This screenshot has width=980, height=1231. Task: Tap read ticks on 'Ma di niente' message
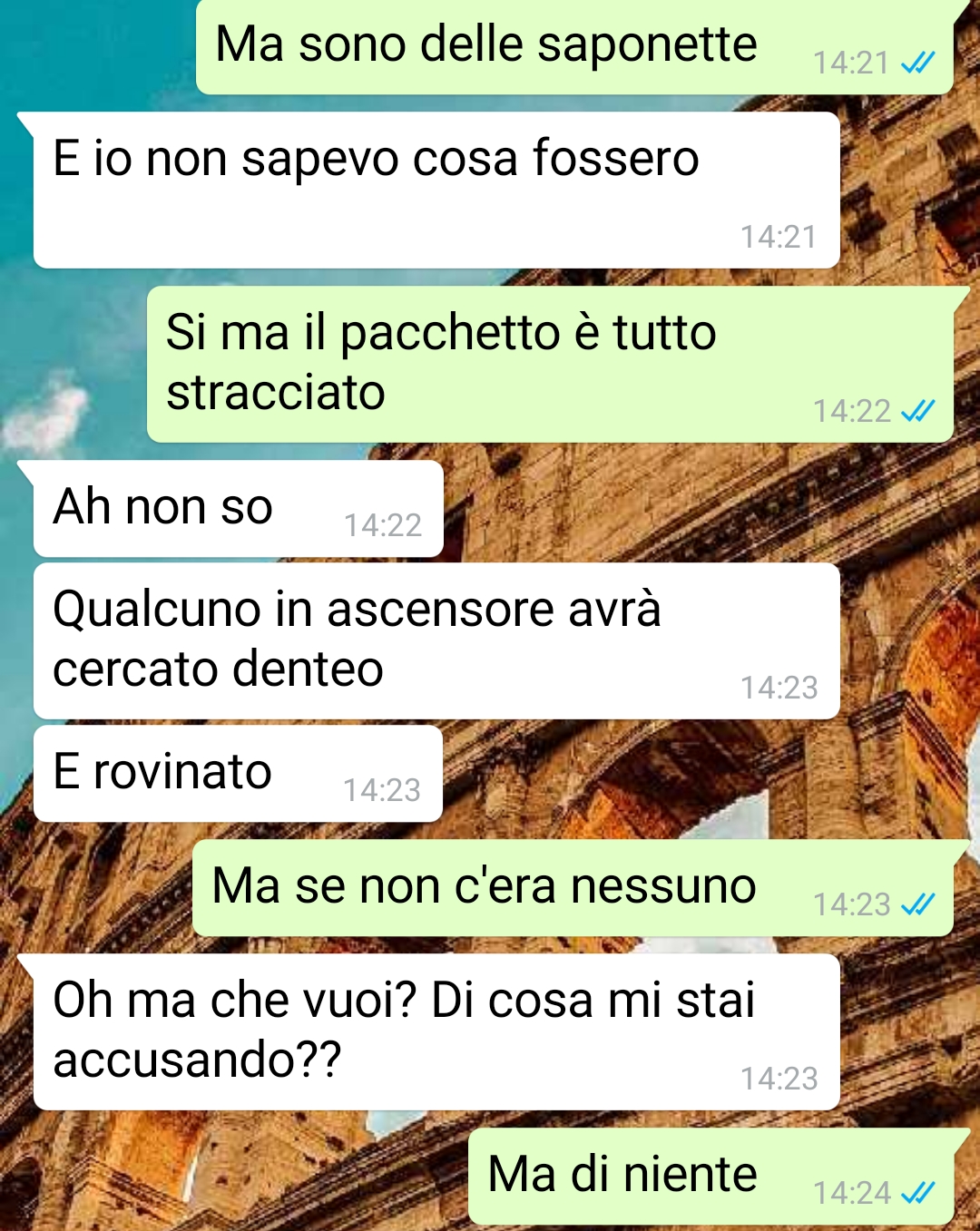point(917,1193)
